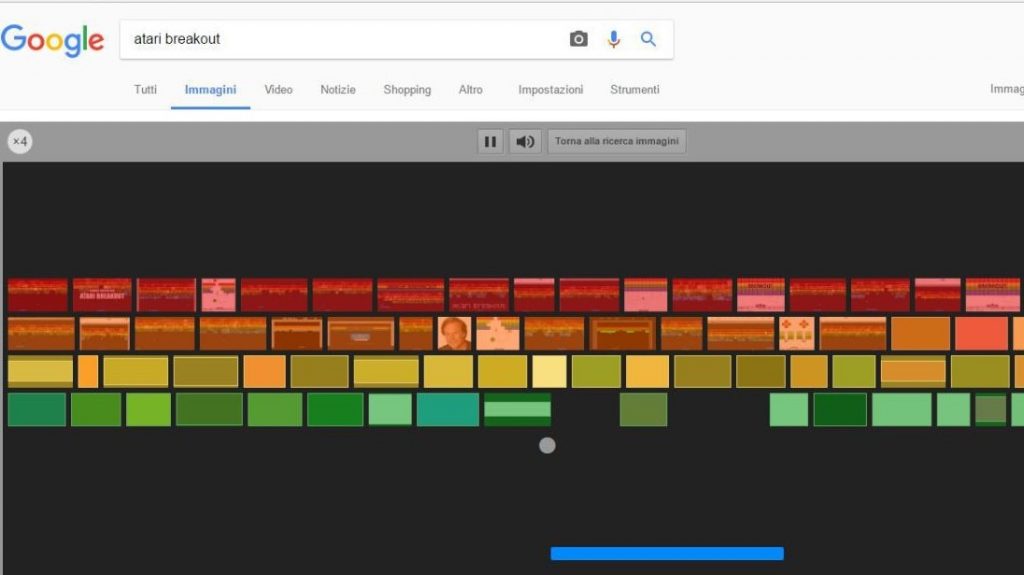Open Impostazioni settings menu
1024x575 pixels.
click(551, 90)
